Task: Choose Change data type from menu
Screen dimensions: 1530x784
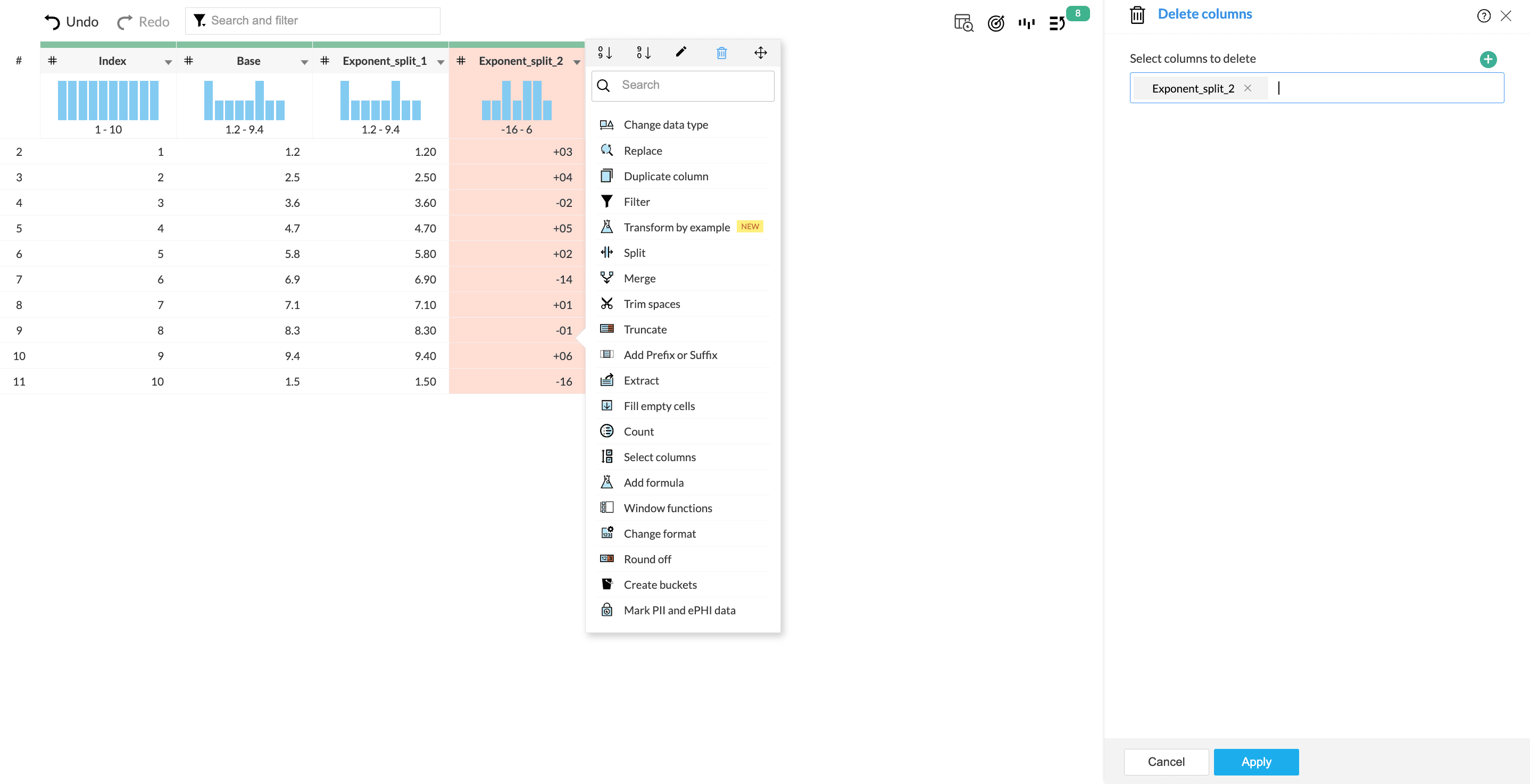Action: [665, 124]
